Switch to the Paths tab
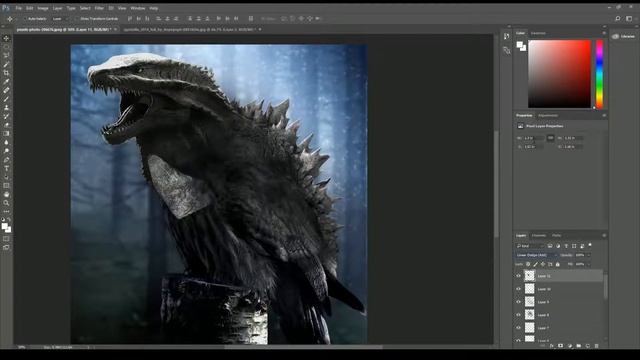This screenshot has width=640, height=360. point(556,236)
